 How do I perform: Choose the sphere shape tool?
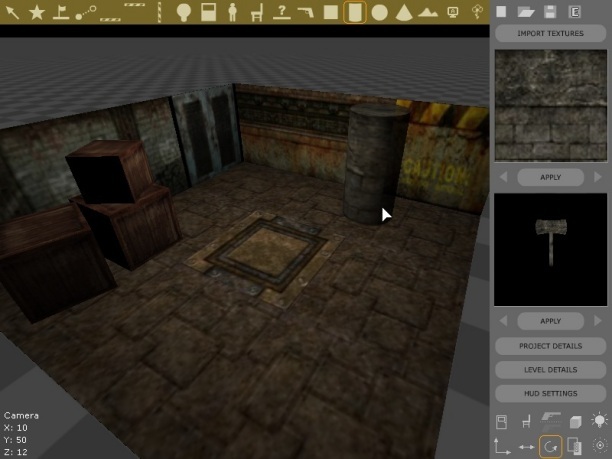click(379, 12)
